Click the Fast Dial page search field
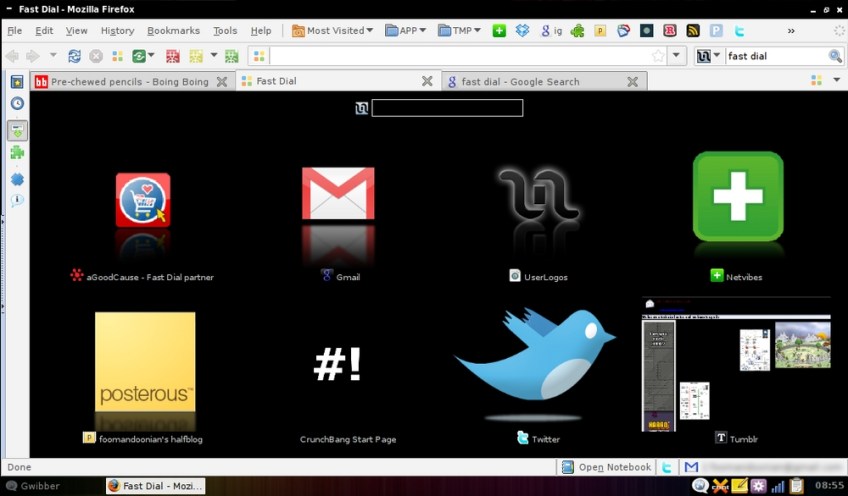848x496 pixels. tap(447, 108)
